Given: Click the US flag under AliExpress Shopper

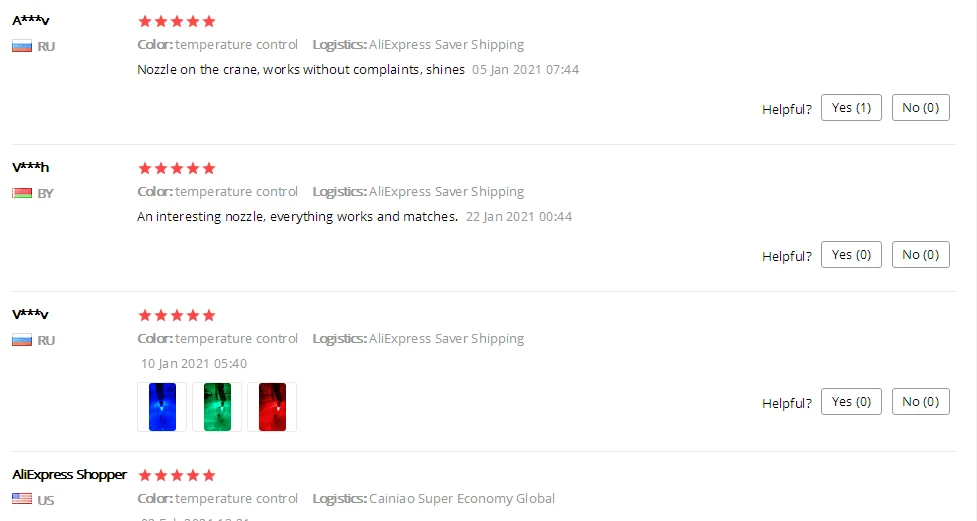Looking at the screenshot, I should (22, 499).
